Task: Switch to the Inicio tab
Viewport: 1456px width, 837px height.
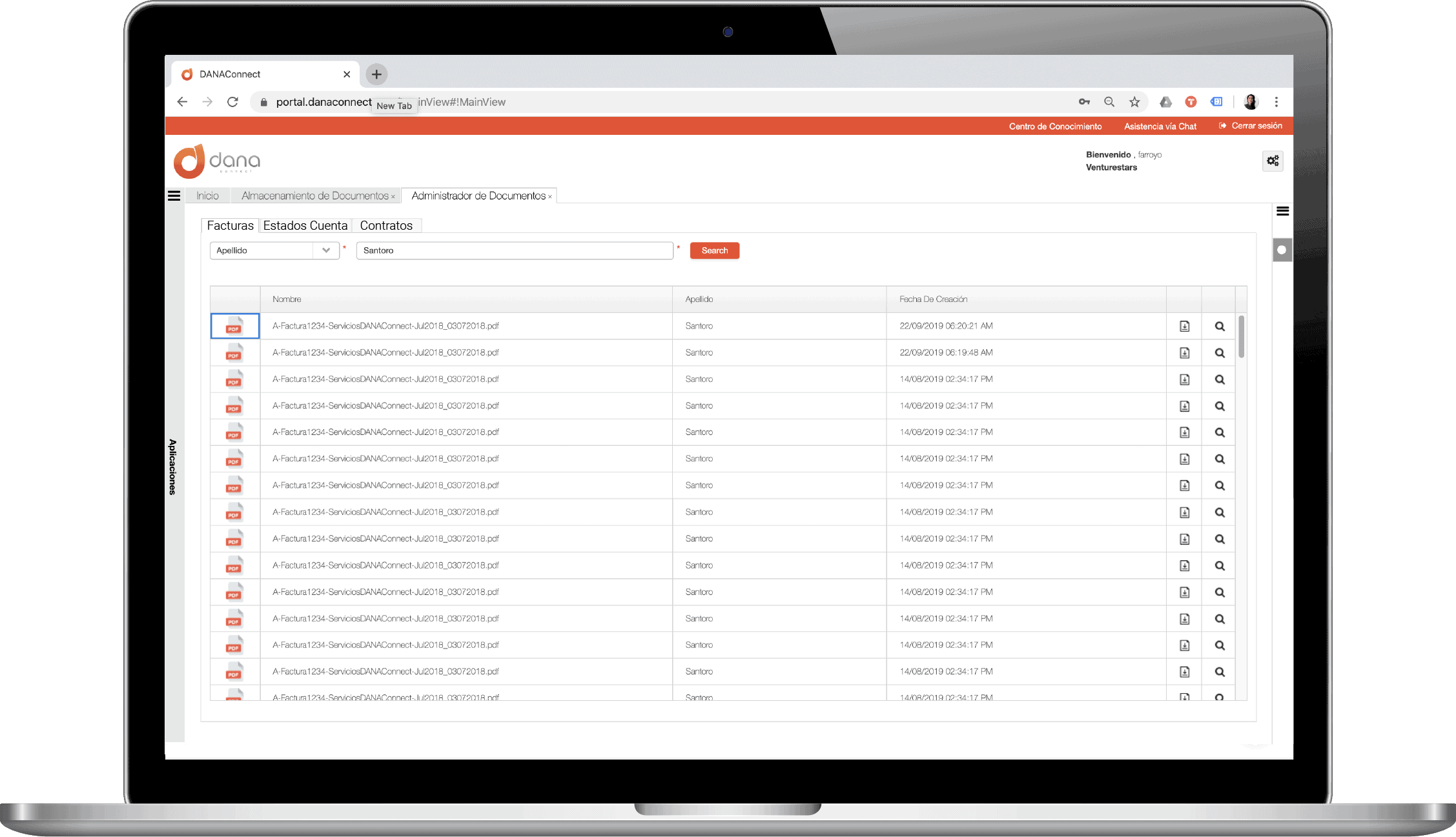Action: 207,196
